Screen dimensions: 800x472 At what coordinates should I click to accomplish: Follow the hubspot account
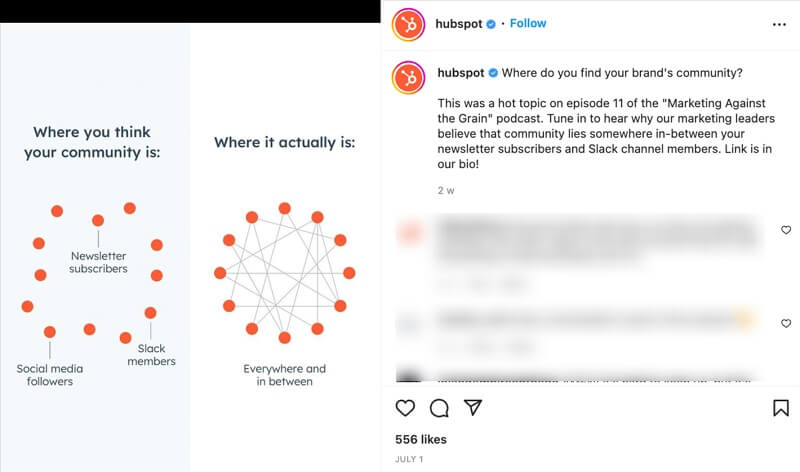pos(528,23)
